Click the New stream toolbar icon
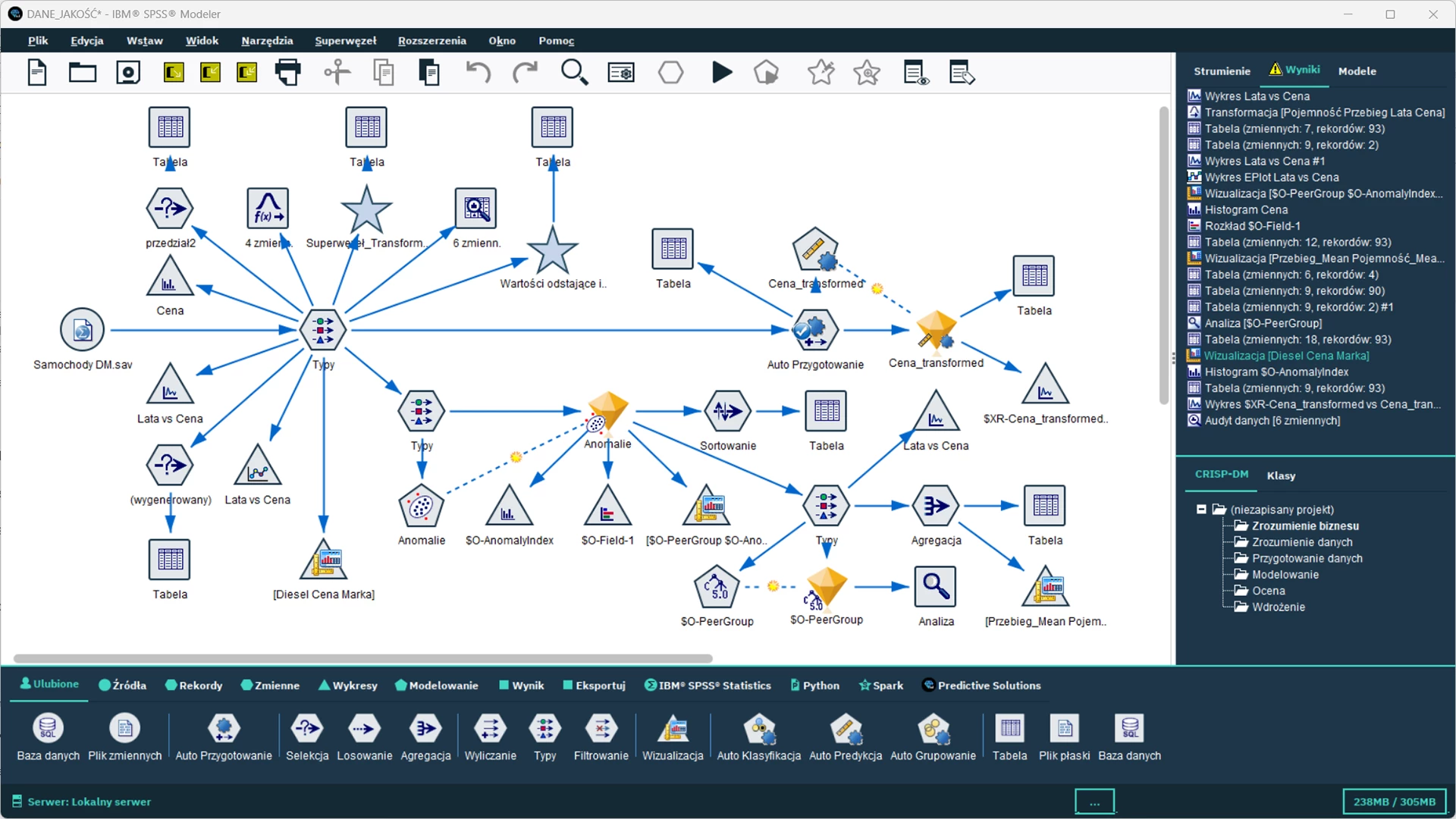This screenshot has height=819, width=1456. pyautogui.click(x=37, y=73)
